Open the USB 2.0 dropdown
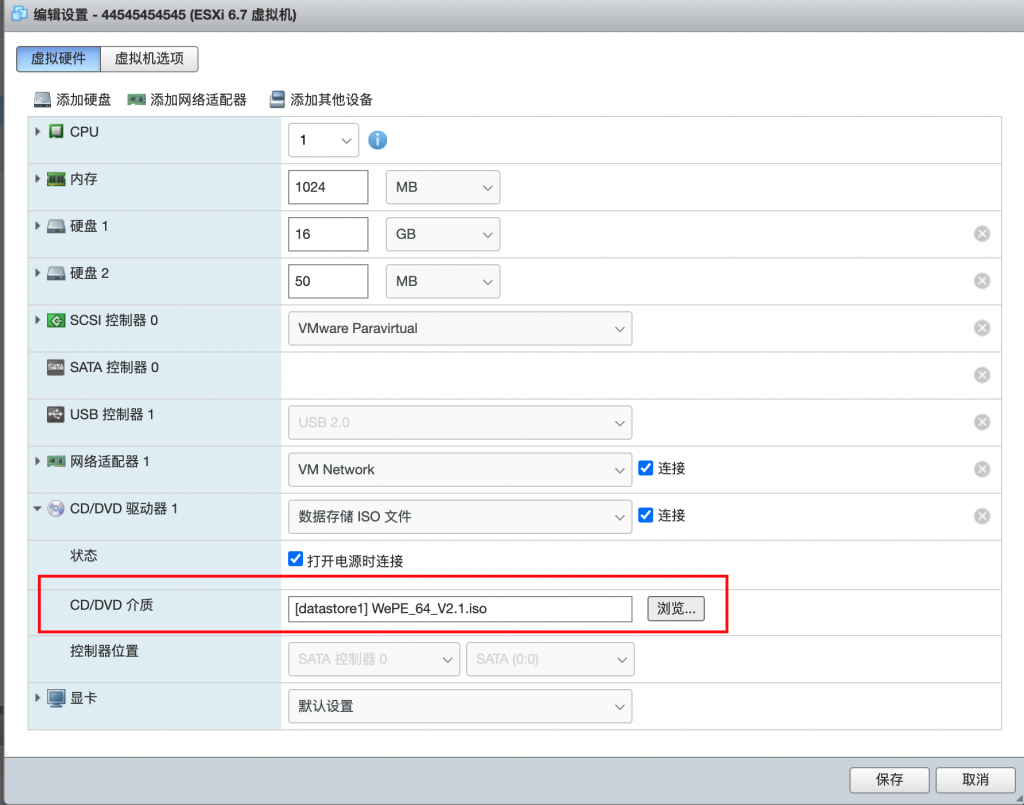Screen dimensions: 1024x805 [x=460, y=422]
